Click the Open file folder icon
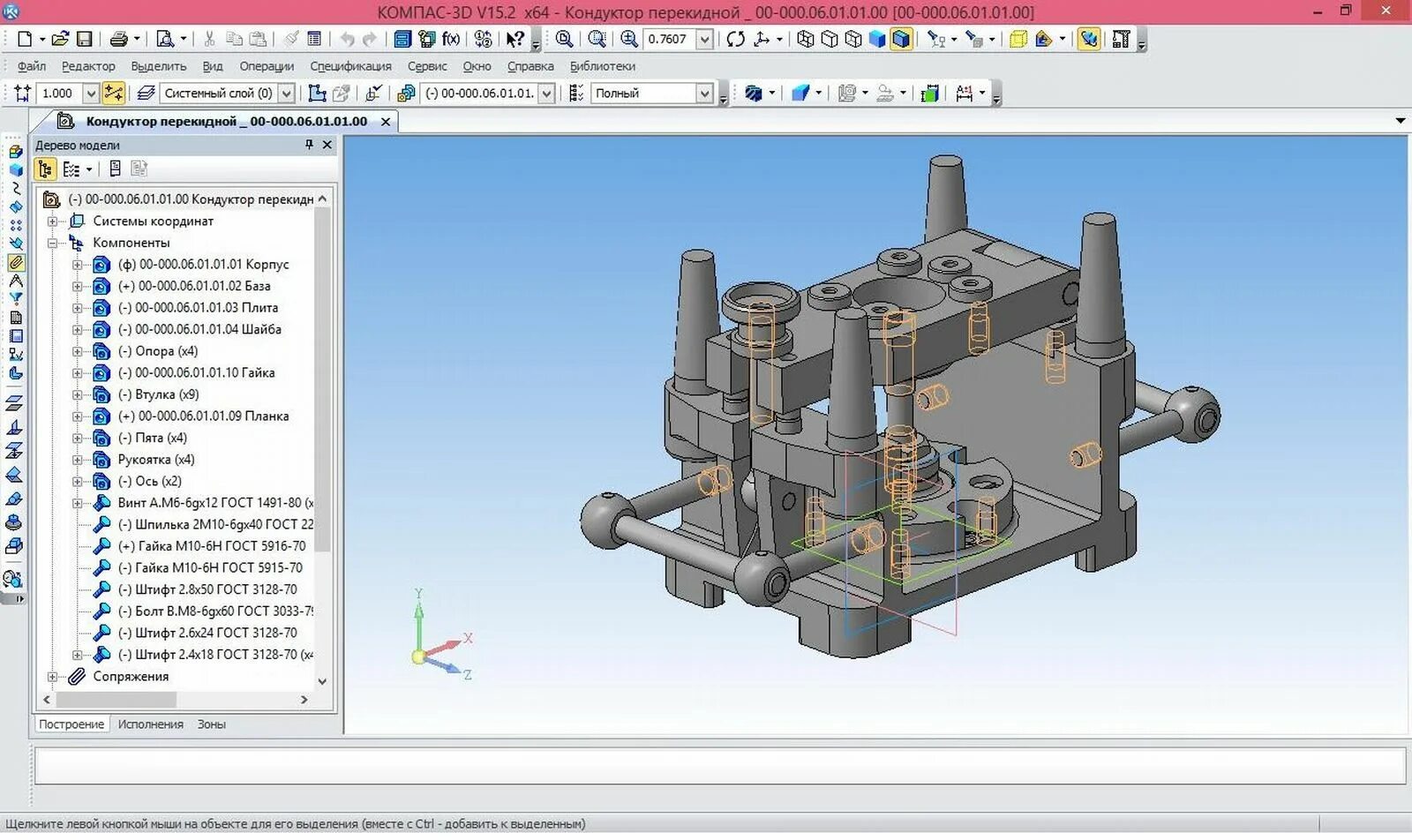This screenshot has width=1412, height=840. click(x=59, y=39)
